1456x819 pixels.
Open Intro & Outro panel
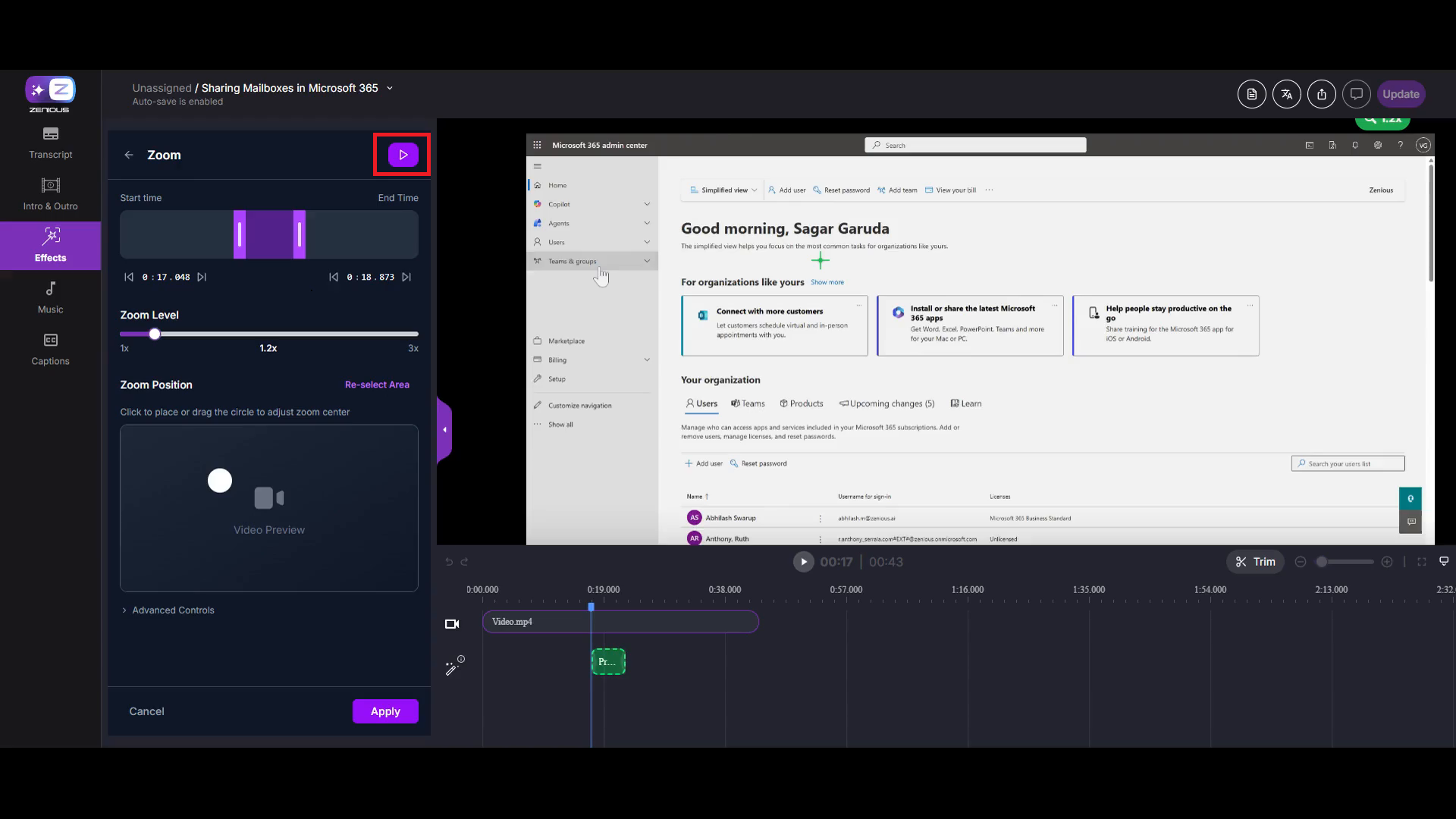click(x=51, y=194)
